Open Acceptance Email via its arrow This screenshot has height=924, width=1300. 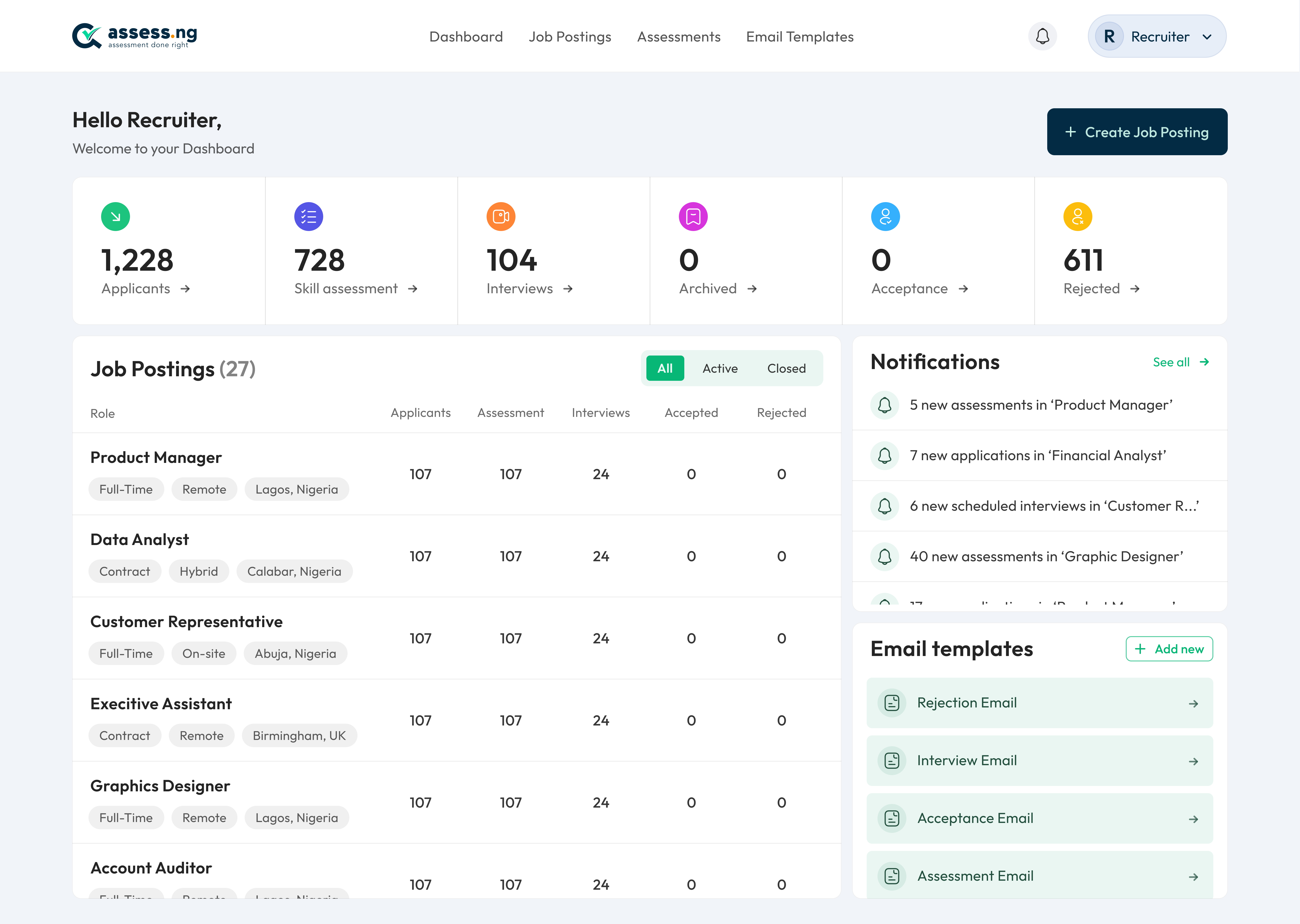click(1193, 819)
